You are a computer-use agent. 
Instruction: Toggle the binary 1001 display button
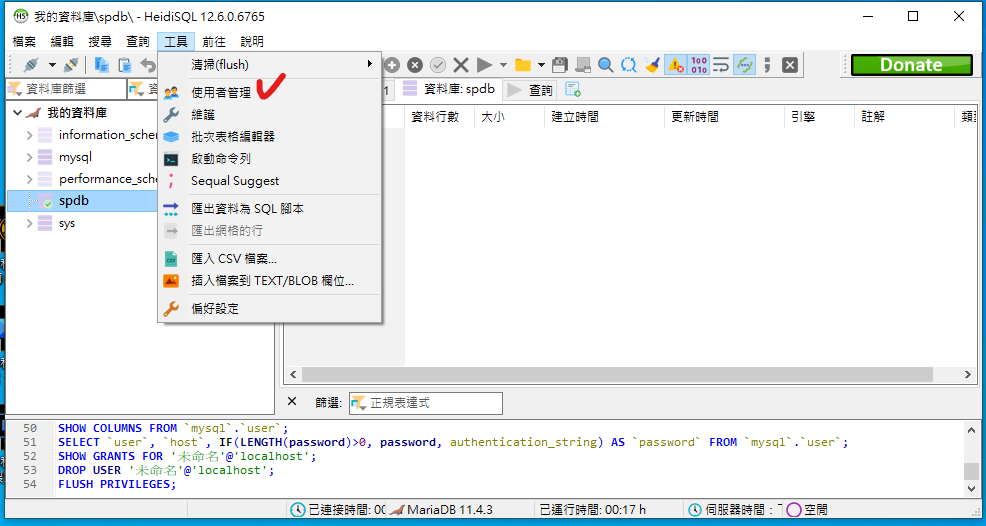698,65
